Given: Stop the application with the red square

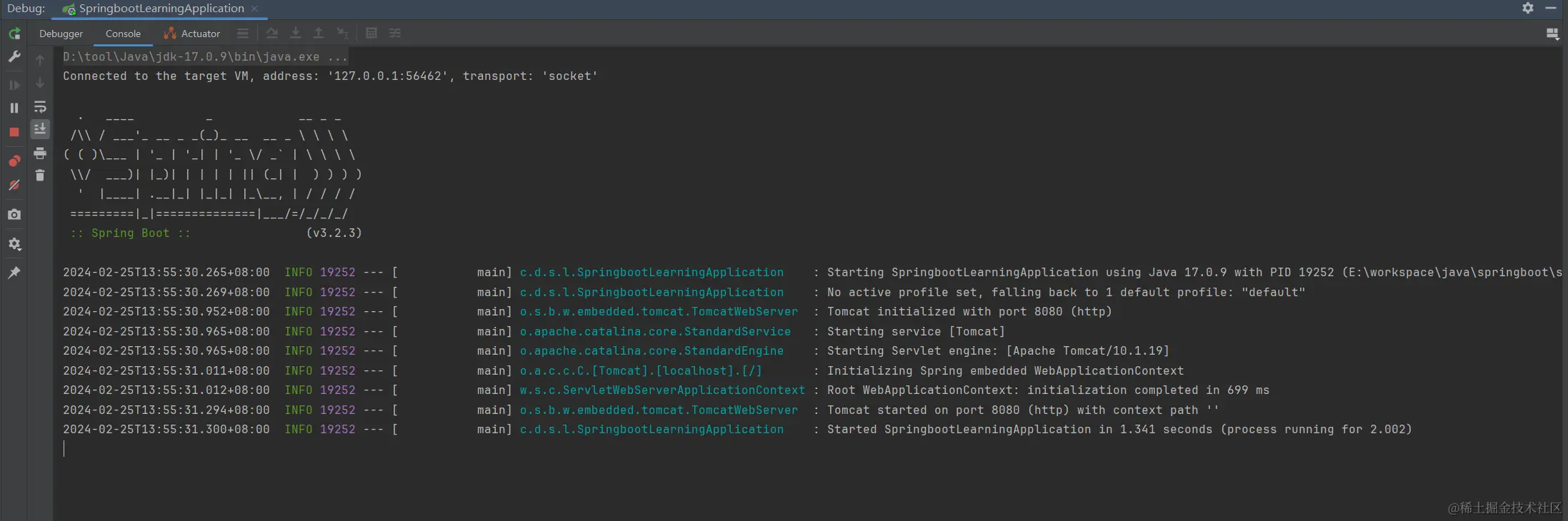Looking at the screenshot, I should coord(14,132).
